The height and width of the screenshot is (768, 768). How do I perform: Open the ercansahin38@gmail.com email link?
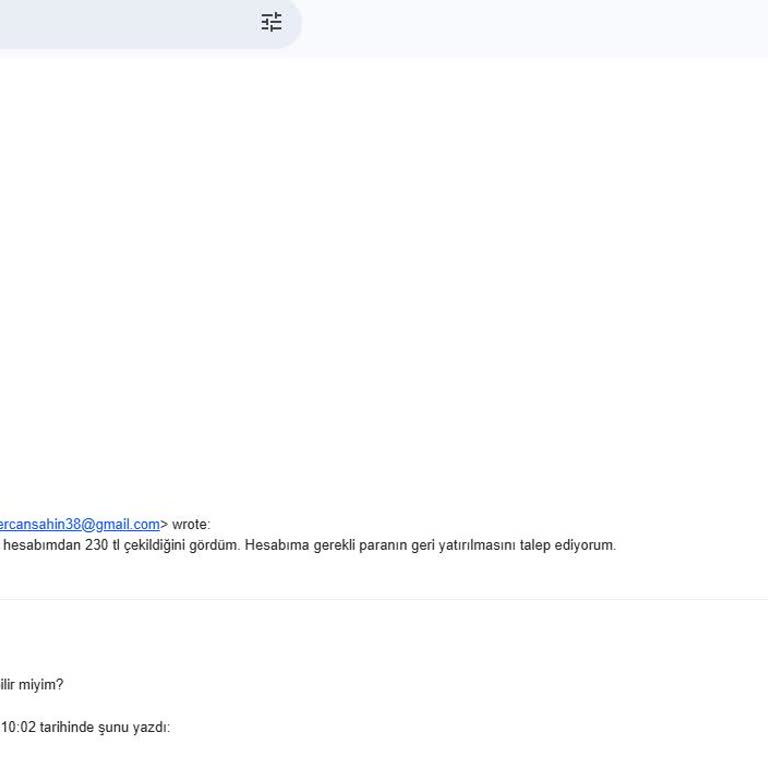79,524
